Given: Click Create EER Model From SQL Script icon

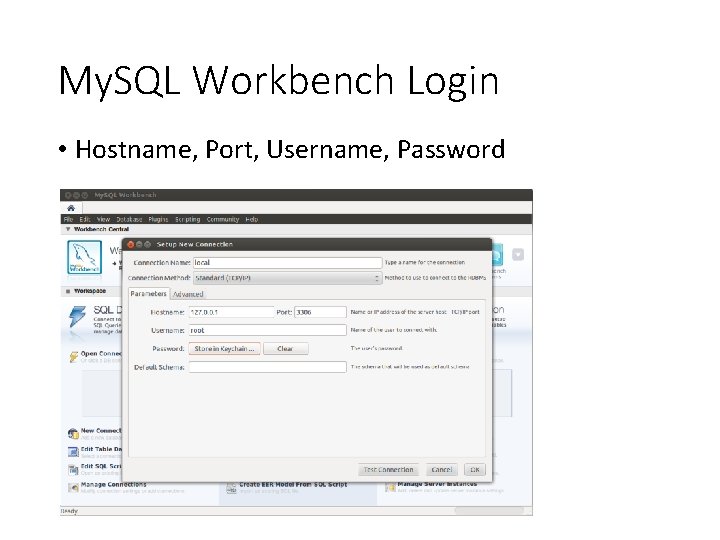Looking at the screenshot, I should pyautogui.click(x=231, y=487).
